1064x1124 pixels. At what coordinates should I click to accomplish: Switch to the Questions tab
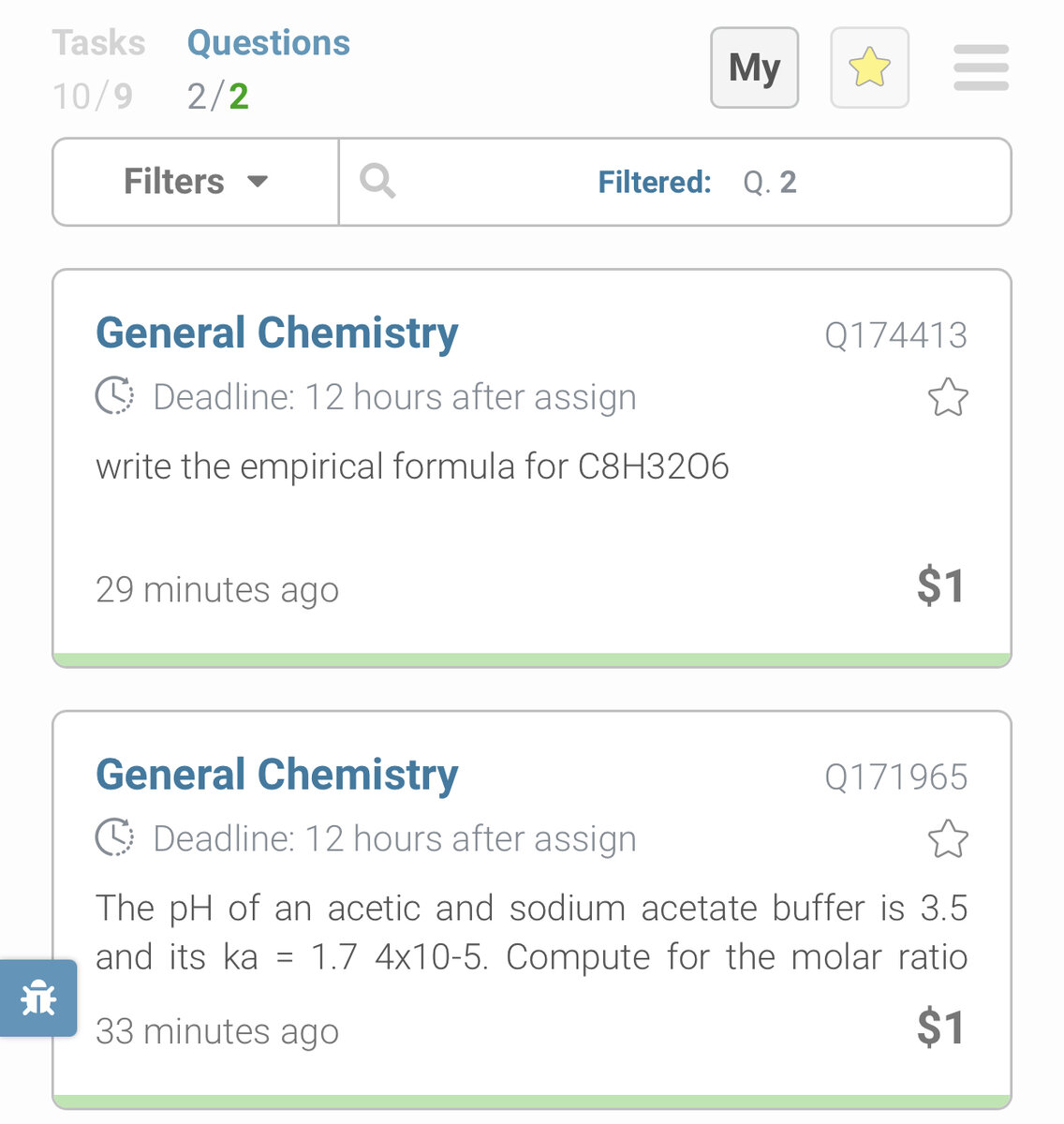(268, 68)
